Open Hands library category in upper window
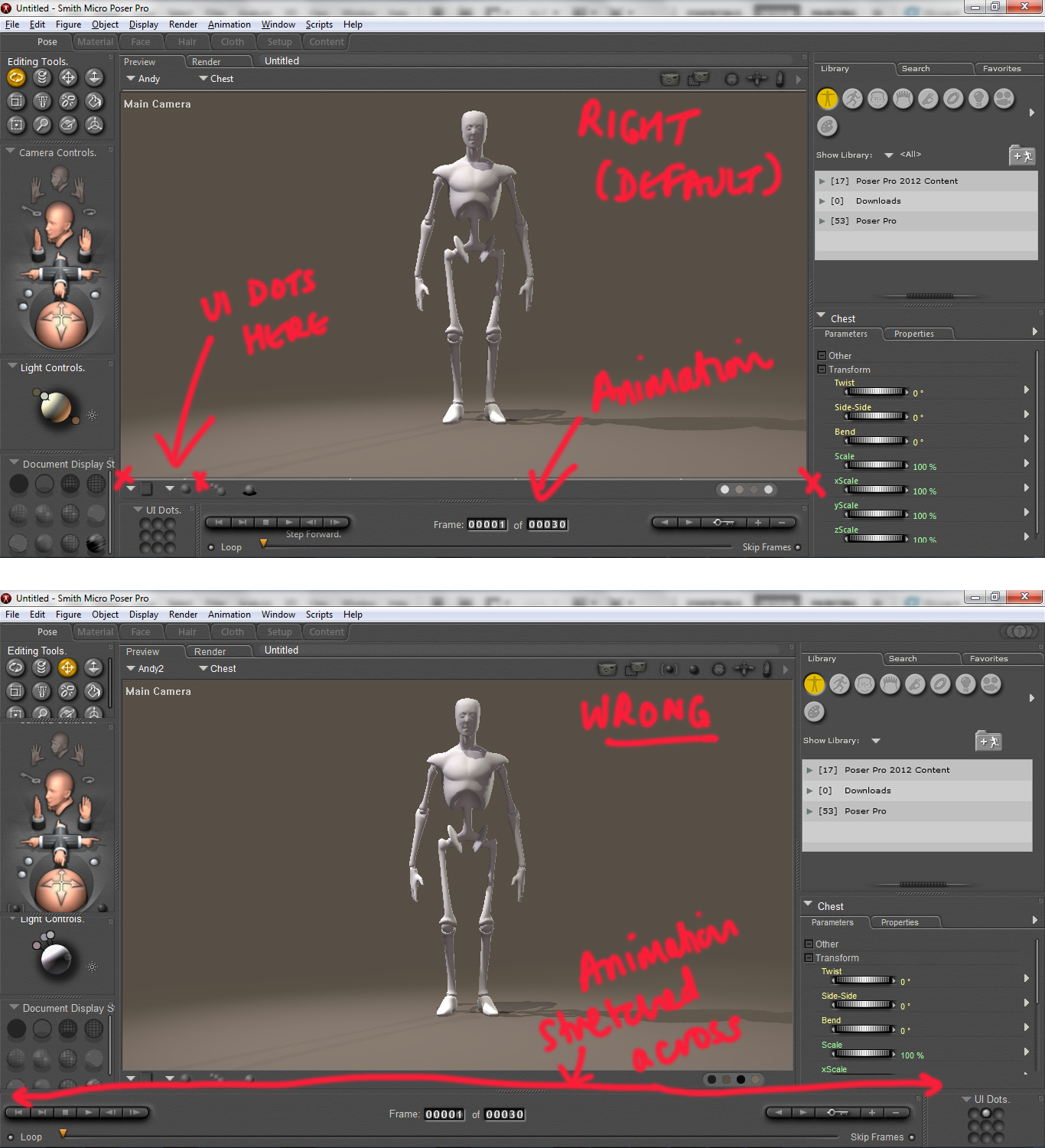This screenshot has width=1045, height=1148. tap(928, 98)
